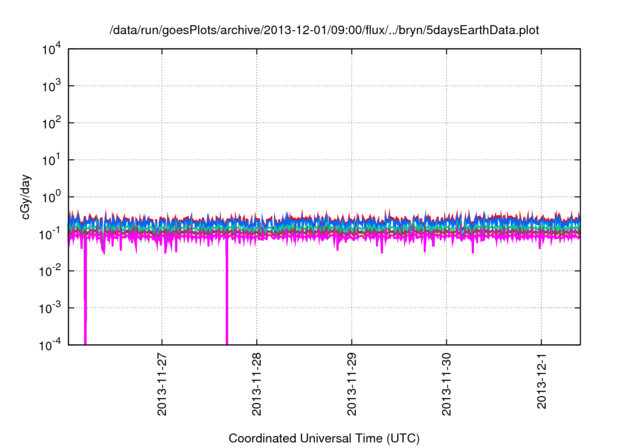Click the plot file path title
The image size is (640, 448).
coord(324,30)
